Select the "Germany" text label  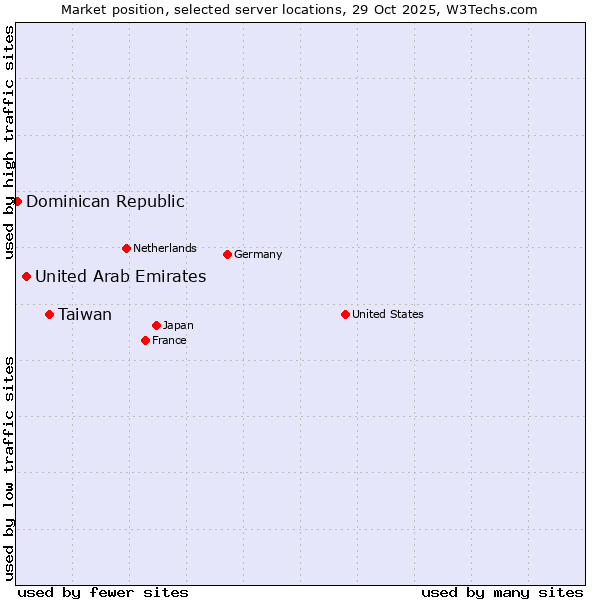click(x=258, y=254)
